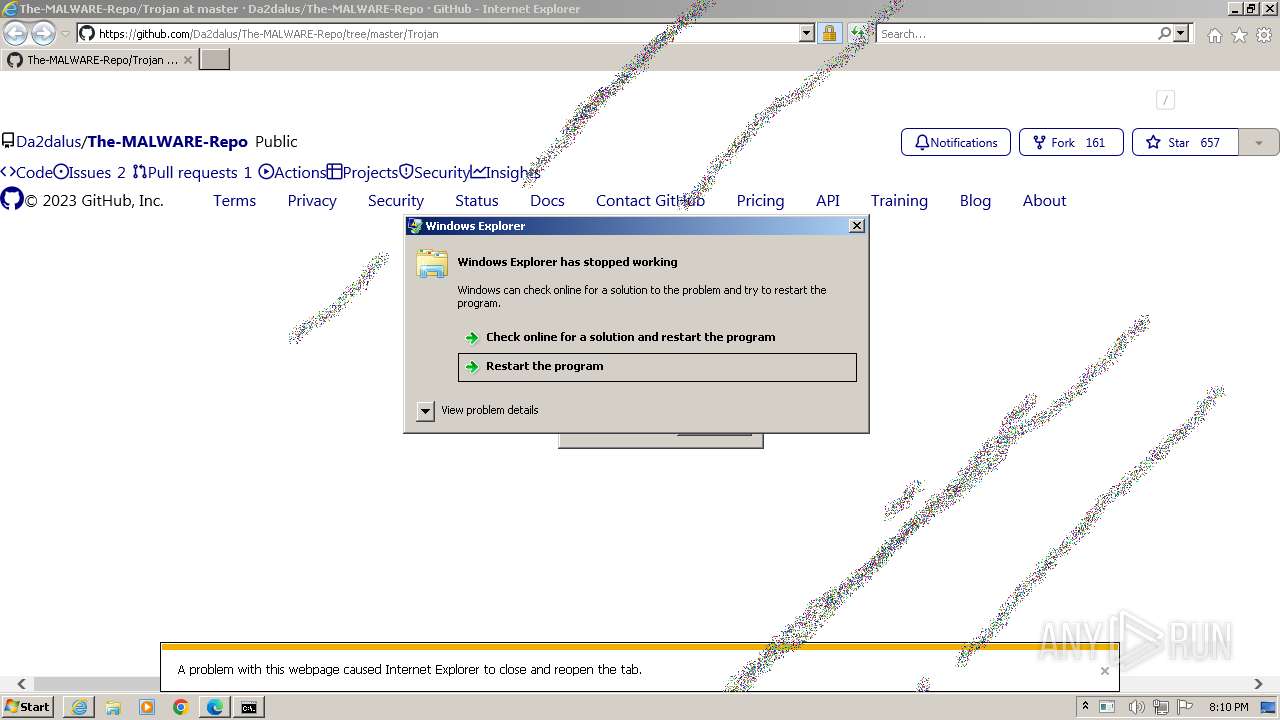
Task: Open Internet Explorer from the taskbar
Action: (x=79, y=707)
